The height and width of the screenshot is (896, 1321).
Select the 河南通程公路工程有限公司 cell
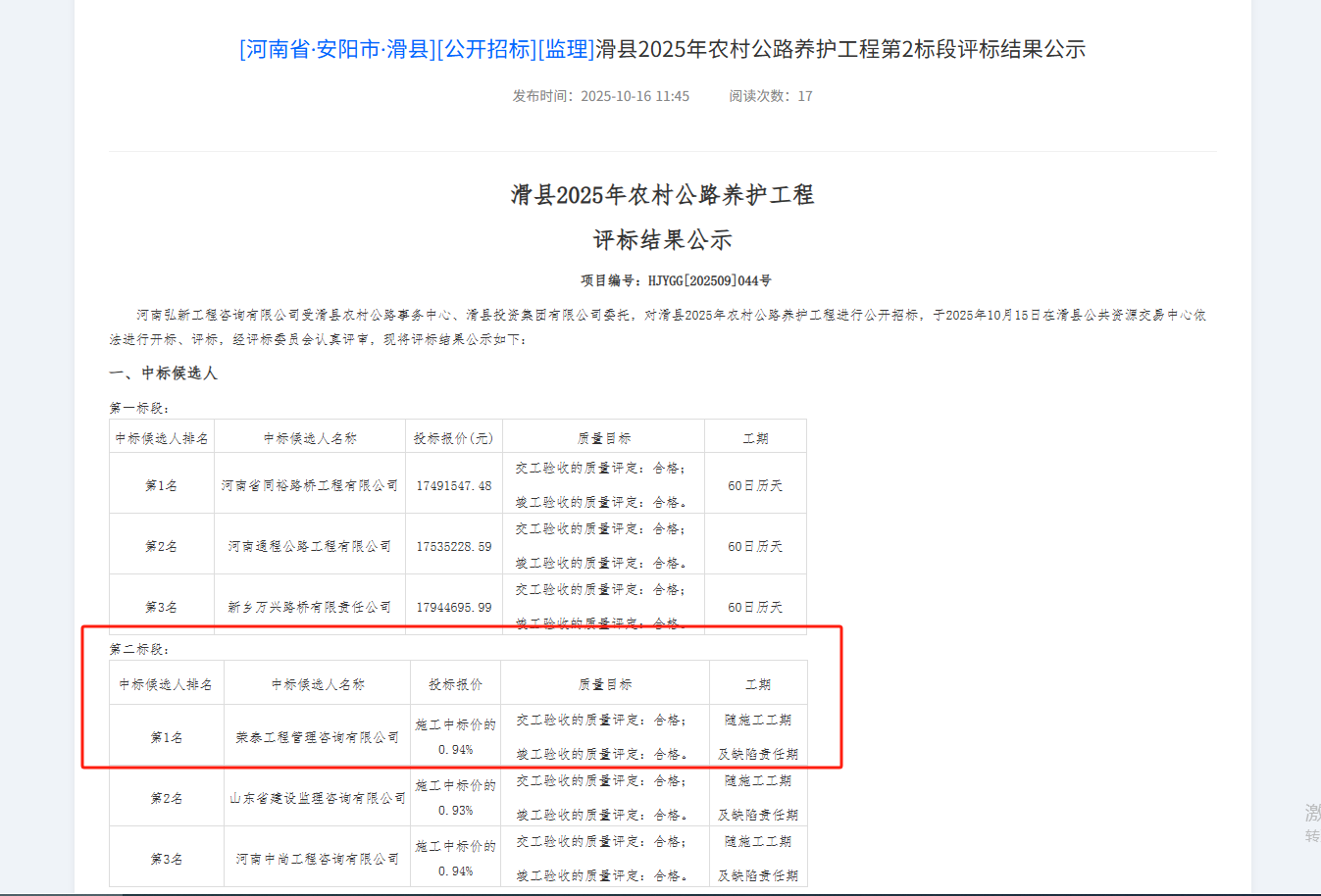coord(310,546)
